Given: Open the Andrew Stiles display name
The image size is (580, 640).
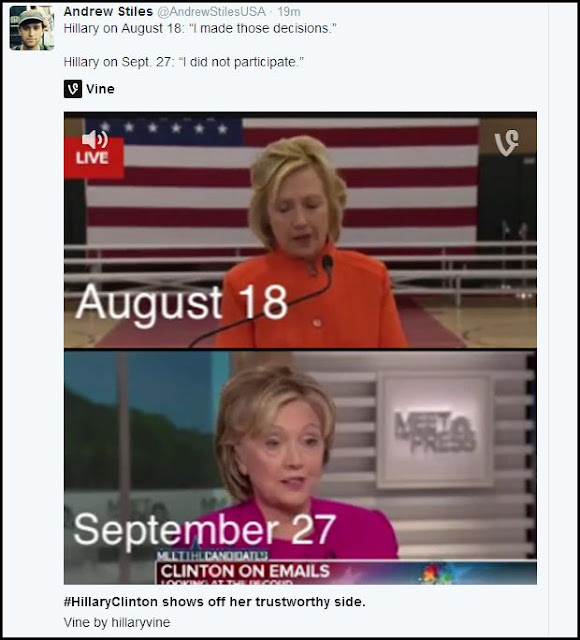Looking at the screenshot, I should tap(108, 11).
